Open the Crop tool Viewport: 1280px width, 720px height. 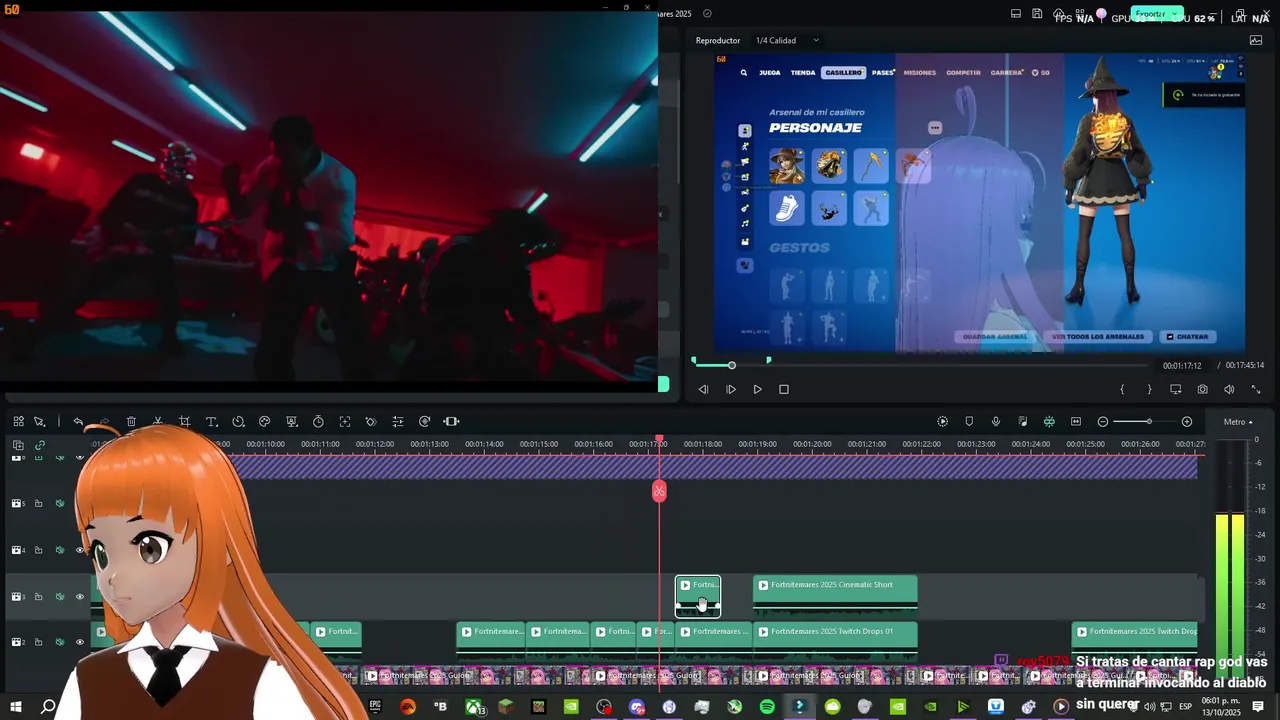point(185,422)
